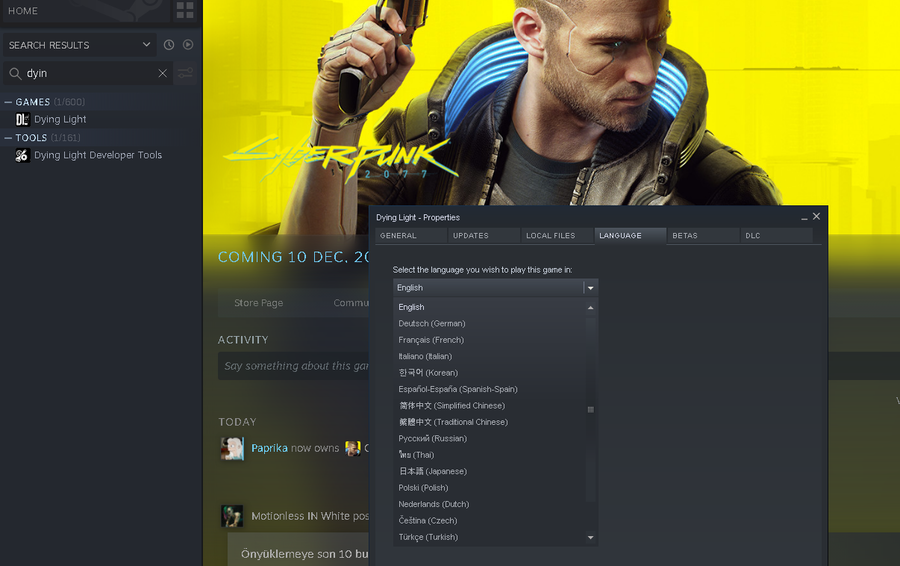The height and width of the screenshot is (566, 900).
Task: Open the library grid view icon
Action: click(x=185, y=10)
